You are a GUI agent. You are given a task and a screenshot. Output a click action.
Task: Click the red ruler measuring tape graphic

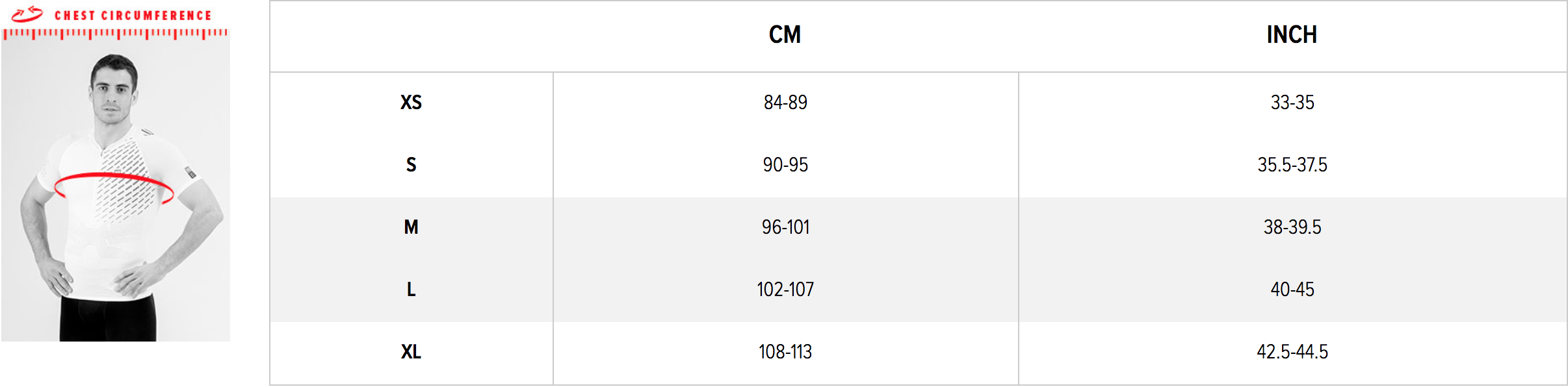click(x=115, y=33)
